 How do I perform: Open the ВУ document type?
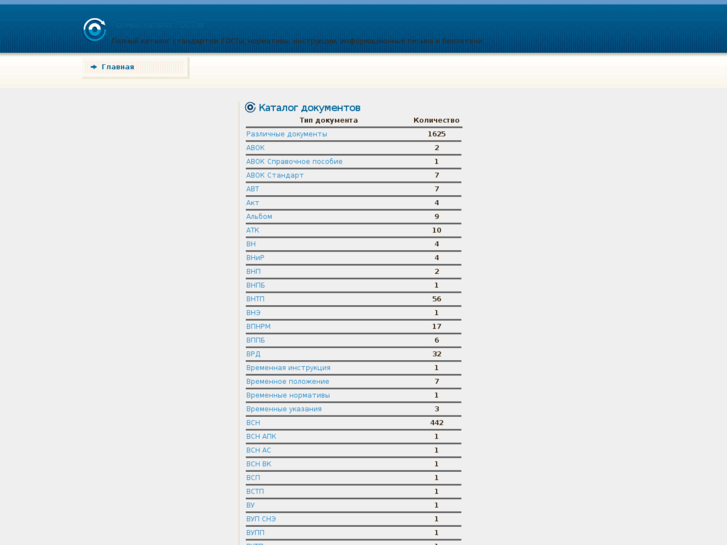click(250, 506)
